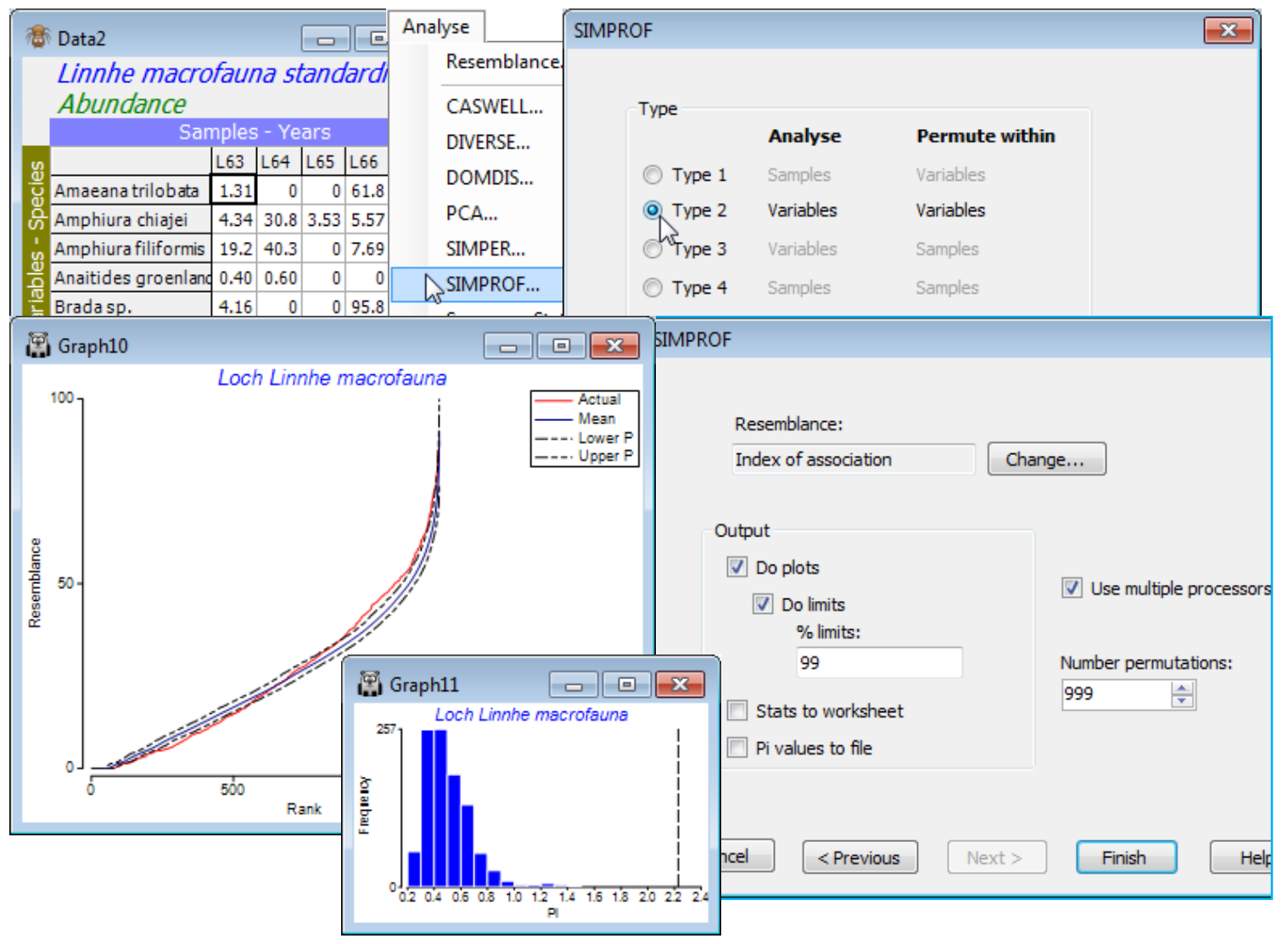Toggle the Do plots checkbox
This screenshot has width=1288, height=944.
737,567
